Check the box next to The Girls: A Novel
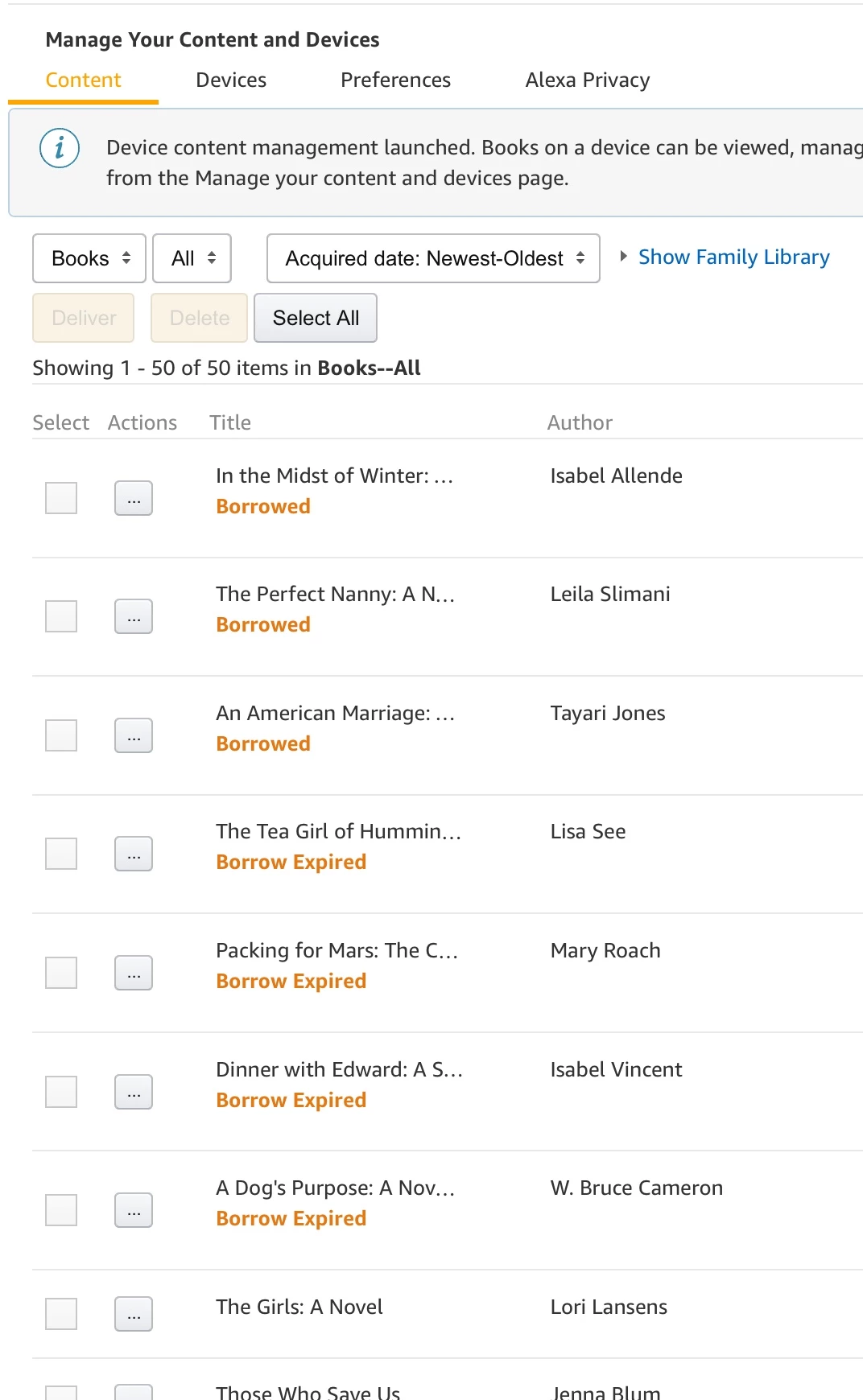863x1400 pixels. (61, 1314)
